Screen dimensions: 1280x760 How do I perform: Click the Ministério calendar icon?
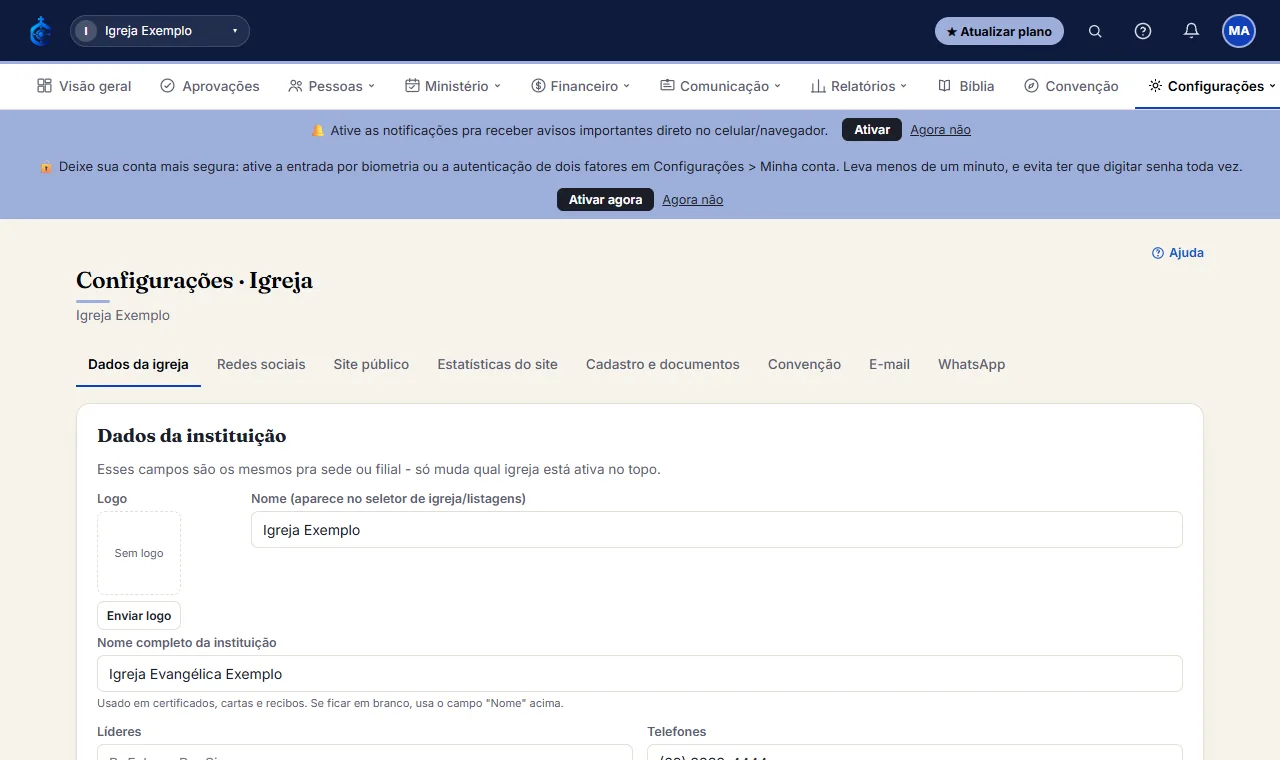412,86
